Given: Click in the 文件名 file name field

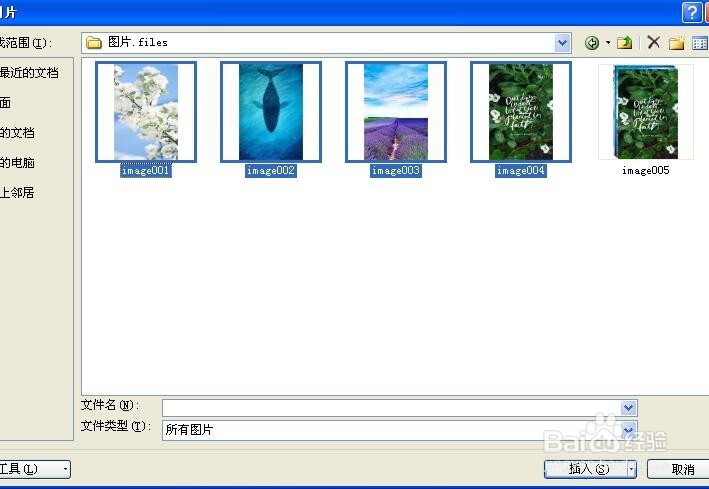Looking at the screenshot, I should 392,408.
